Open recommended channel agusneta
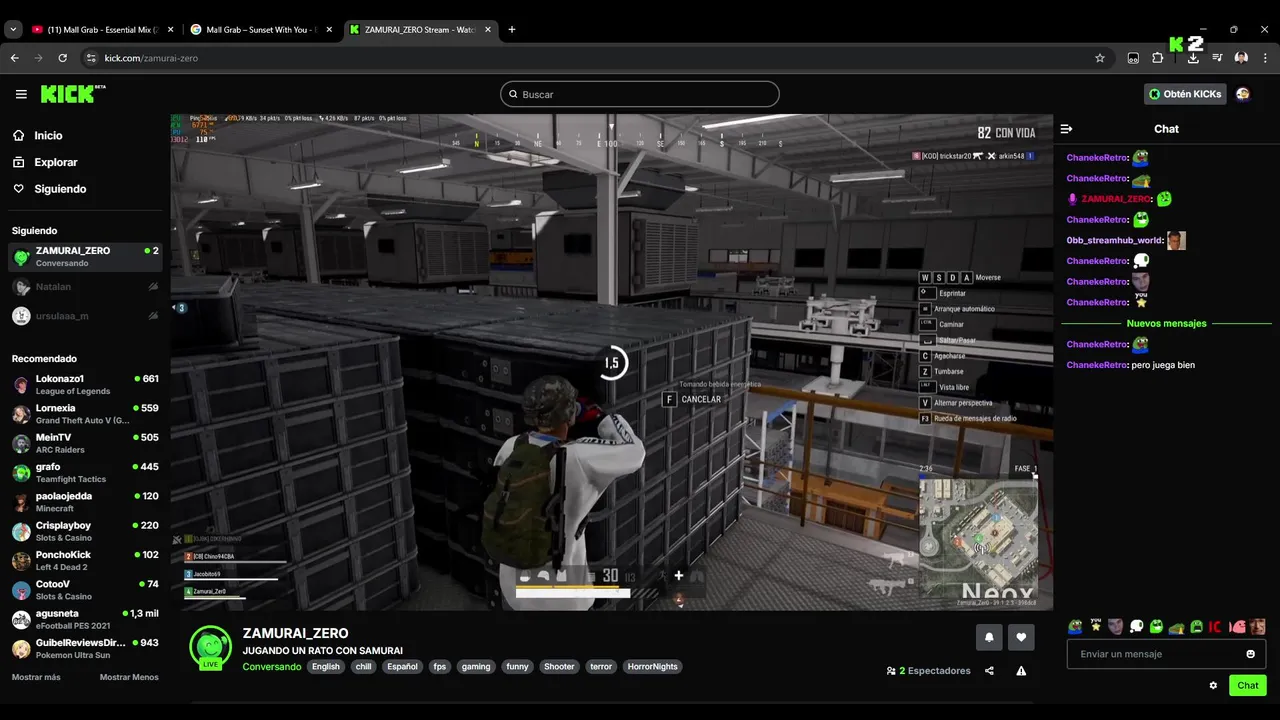Screen dimensions: 1280x720 click(x=85, y=619)
